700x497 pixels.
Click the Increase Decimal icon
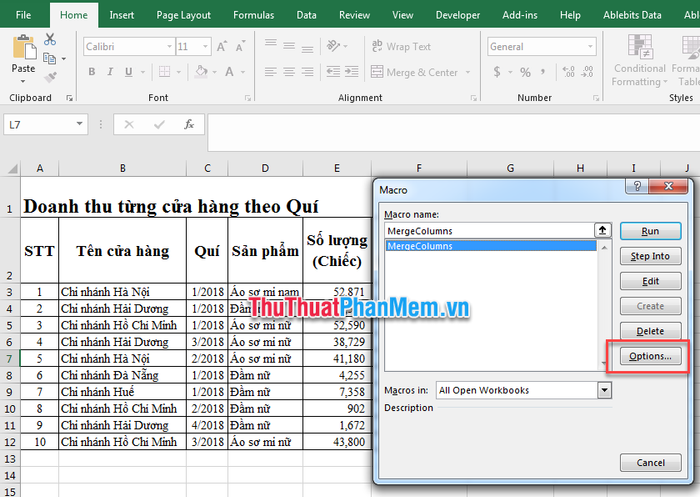click(x=569, y=71)
